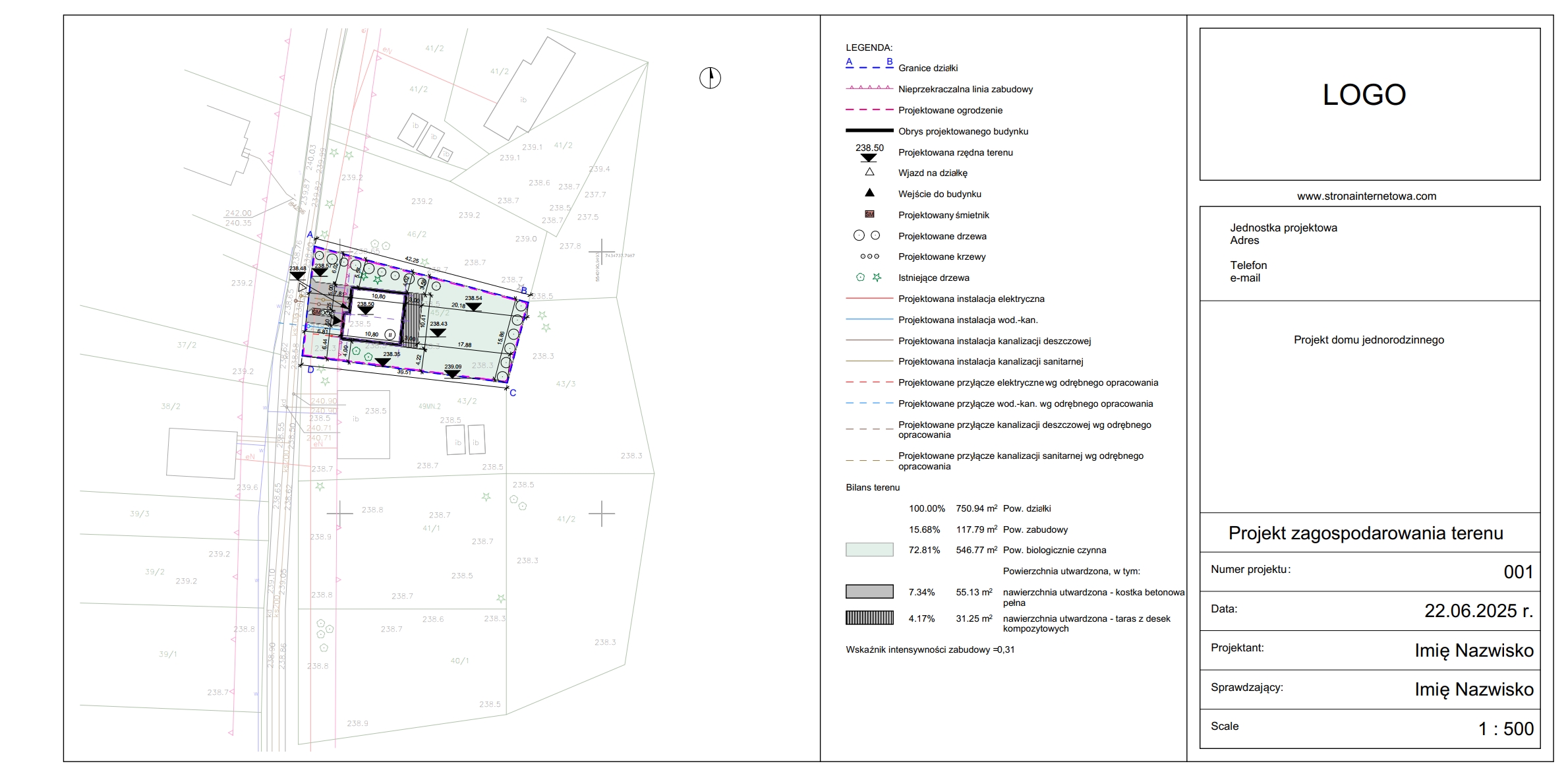Select the 55.13 m² paving value
Viewport: 1568px width, 776px height.
(x=974, y=592)
